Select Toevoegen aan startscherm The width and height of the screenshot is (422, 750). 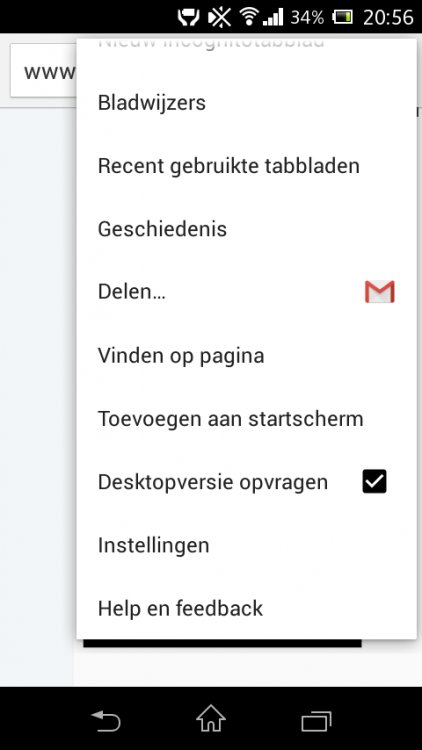[x=246, y=419]
